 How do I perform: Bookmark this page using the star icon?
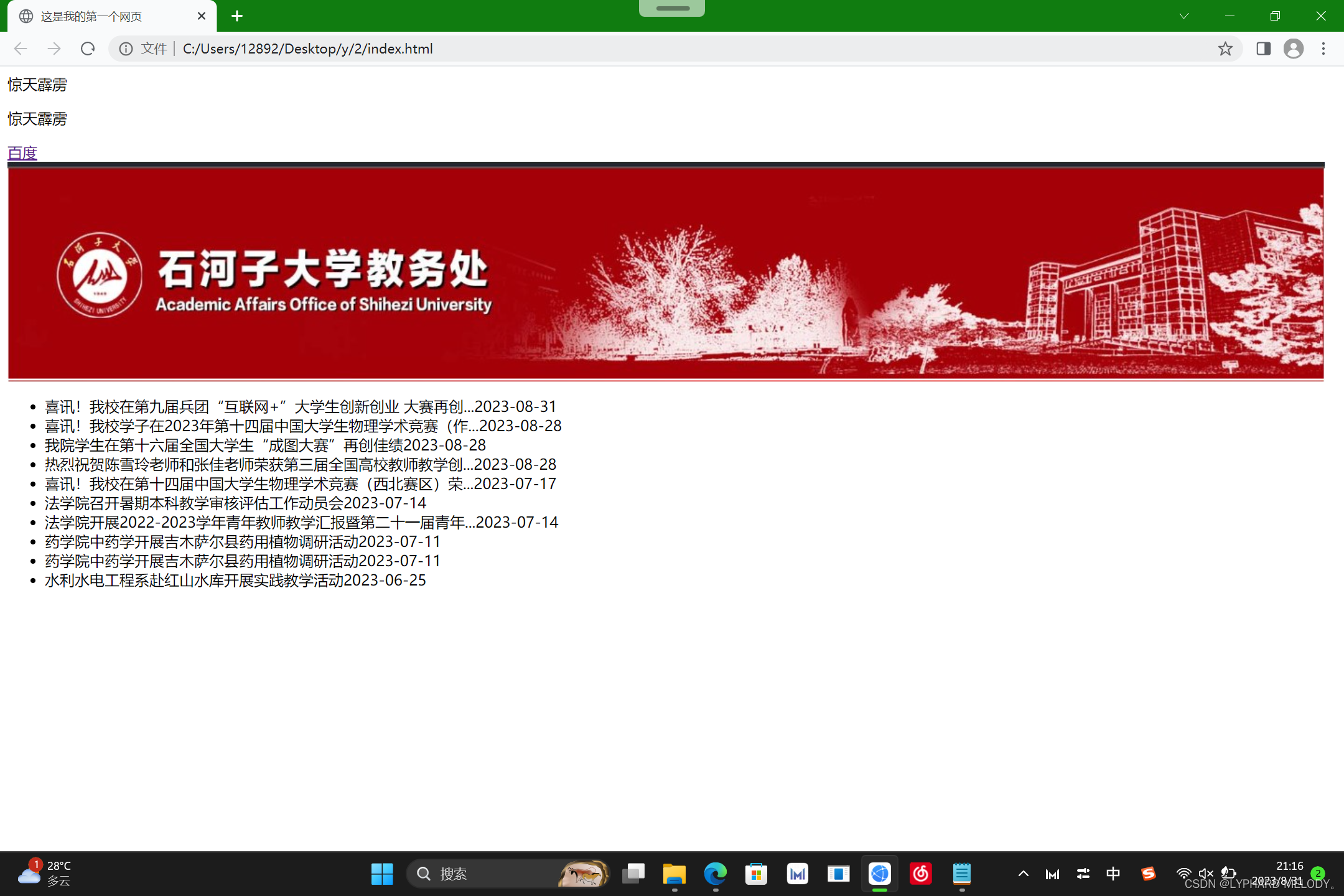point(1225,49)
